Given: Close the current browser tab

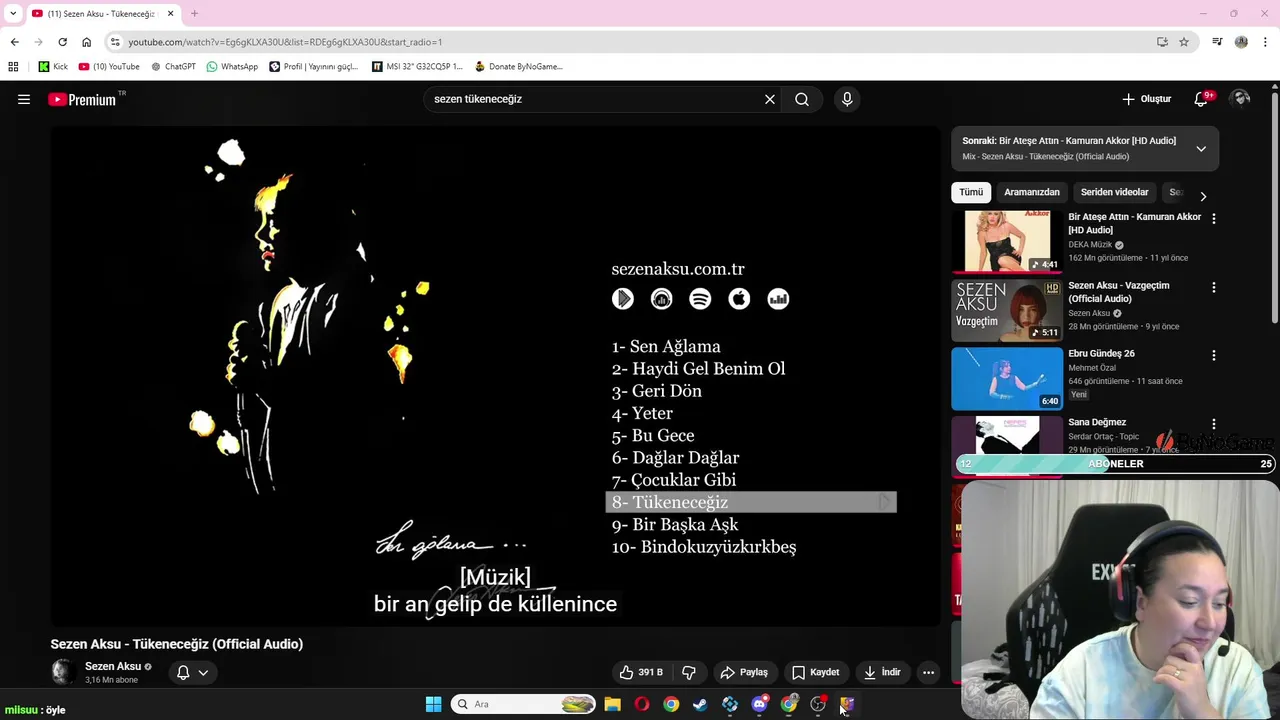Looking at the screenshot, I should click(170, 14).
